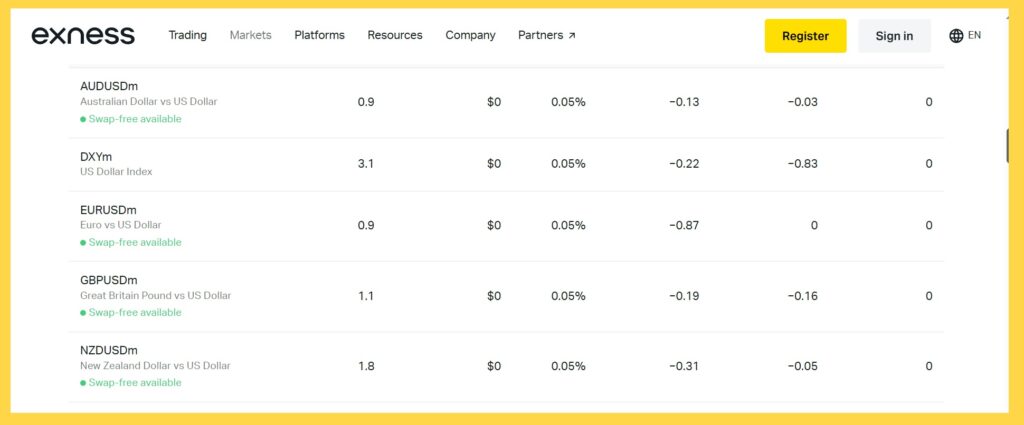Click green swap-free dot under GBPUSDm
The width and height of the screenshot is (1024, 425).
point(83,313)
